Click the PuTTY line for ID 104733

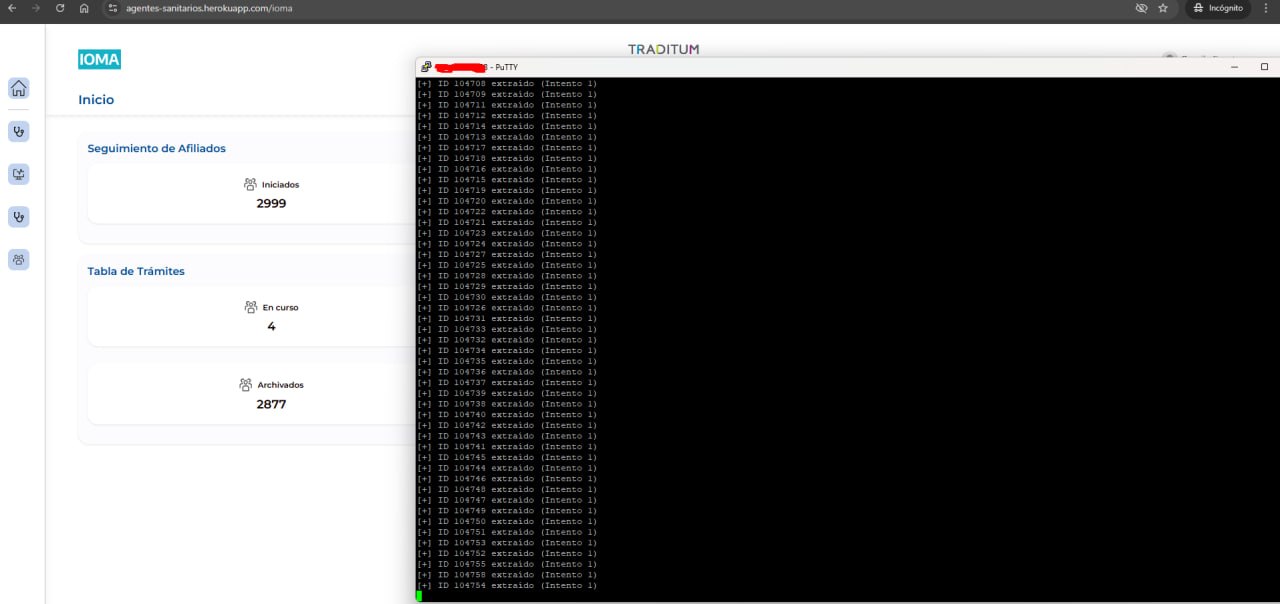tap(507, 329)
